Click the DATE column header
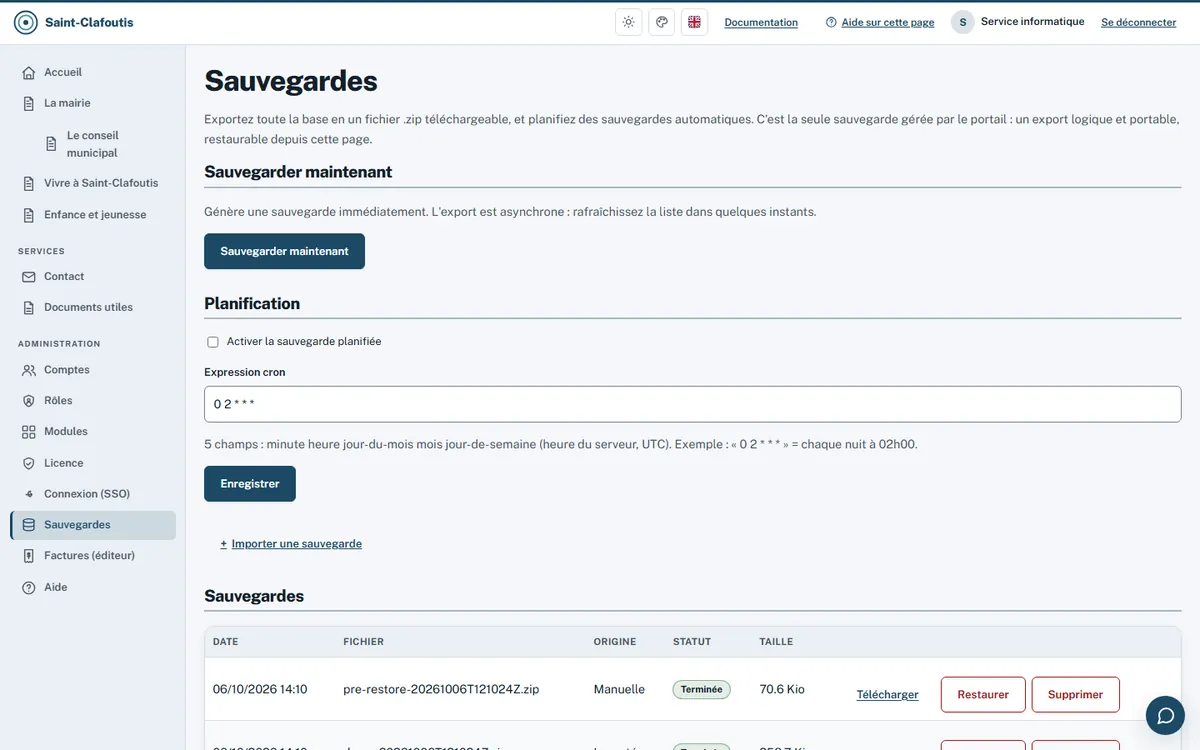The width and height of the screenshot is (1200, 750). [x=225, y=642]
